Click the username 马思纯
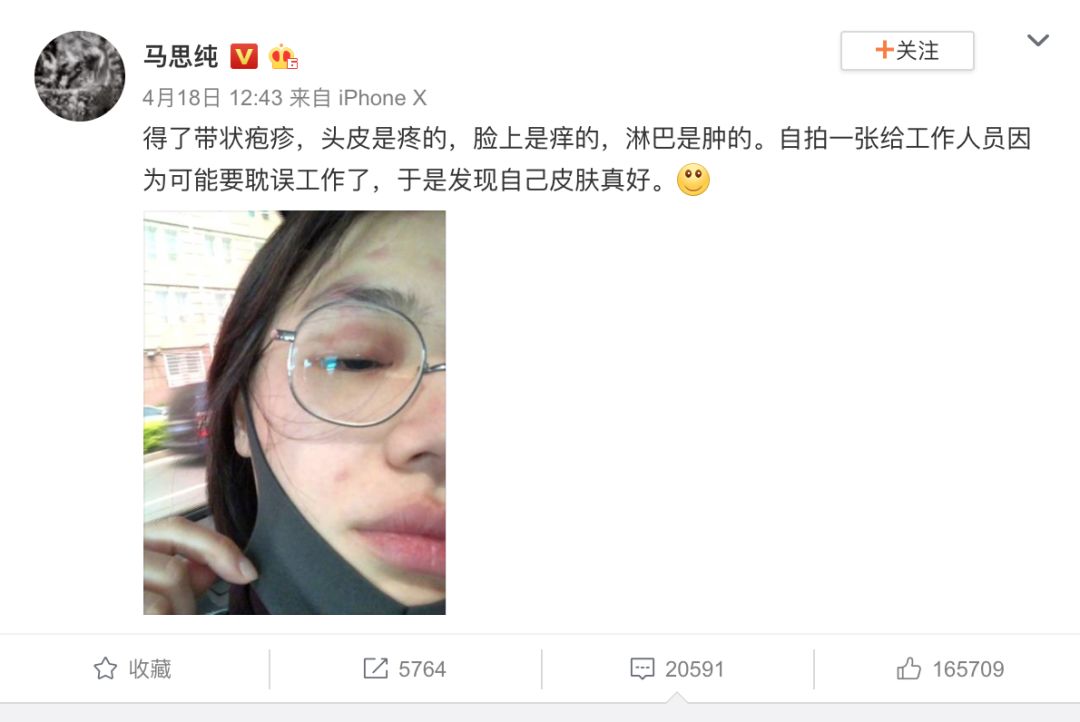 click(x=180, y=56)
